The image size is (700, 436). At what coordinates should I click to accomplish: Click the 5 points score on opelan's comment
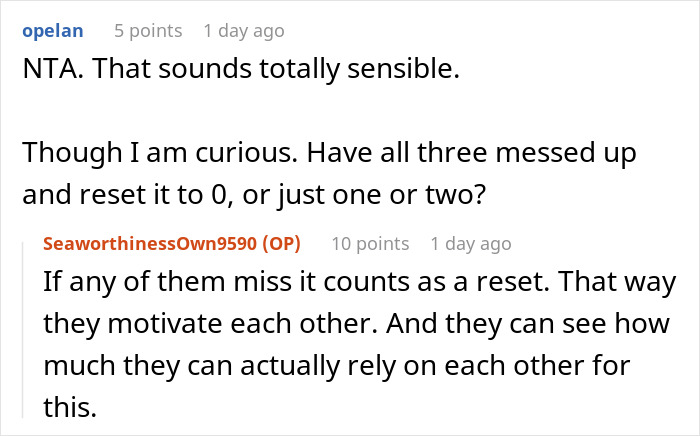(x=148, y=31)
